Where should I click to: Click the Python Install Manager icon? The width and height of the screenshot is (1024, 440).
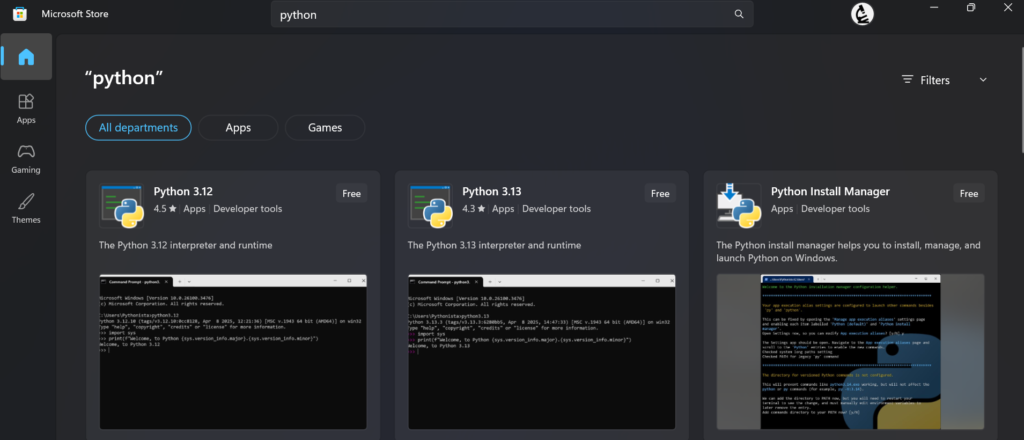(738, 205)
